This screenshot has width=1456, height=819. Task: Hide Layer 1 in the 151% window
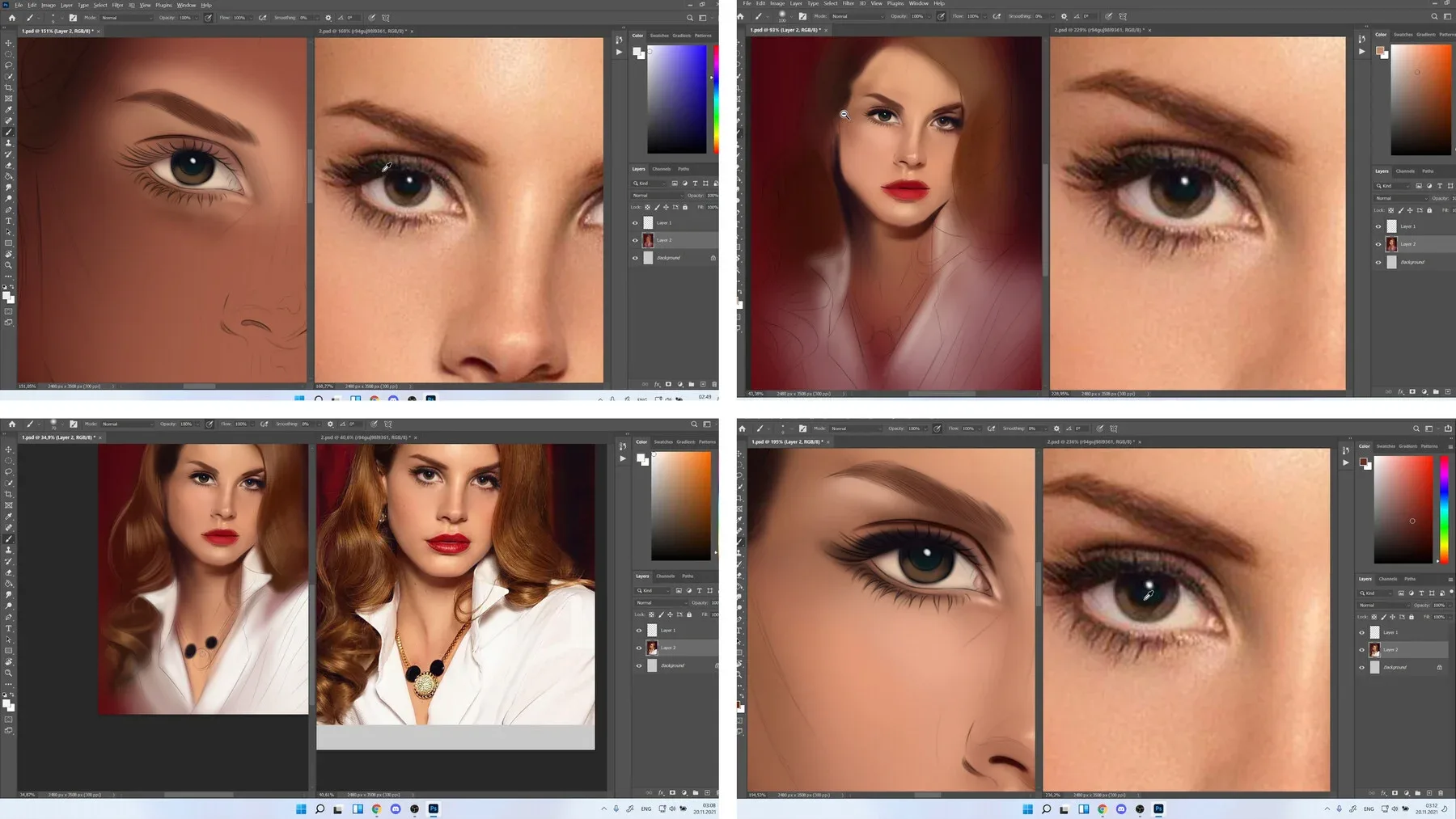point(635,222)
